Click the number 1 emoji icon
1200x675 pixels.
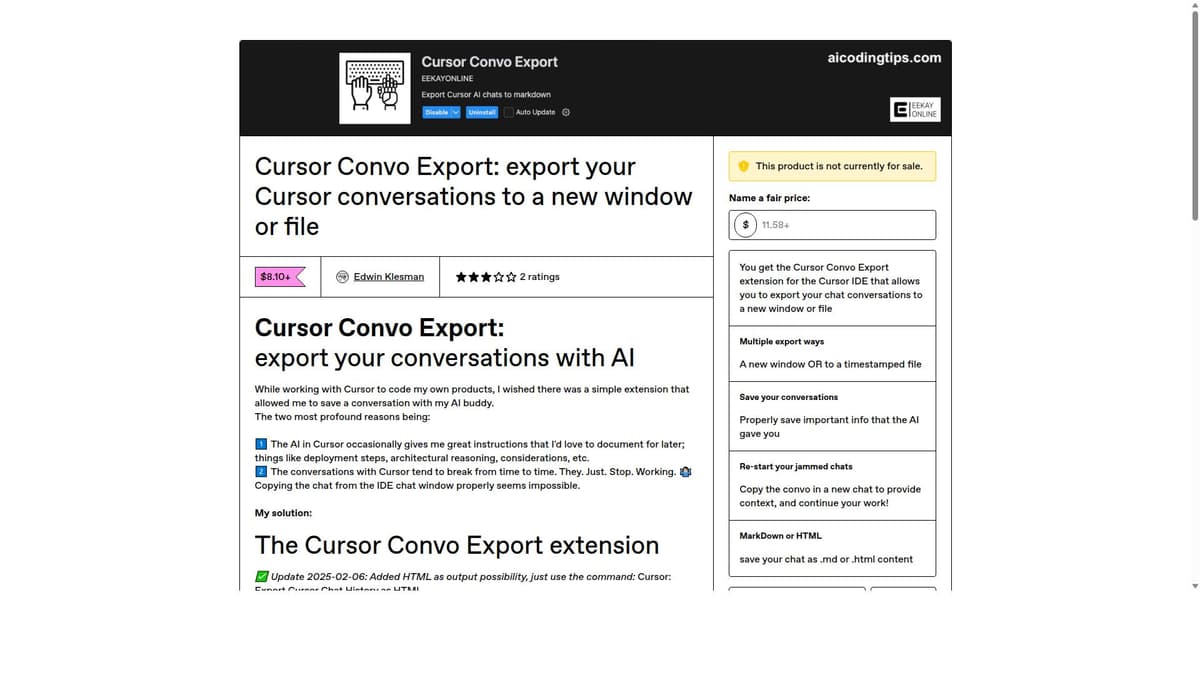click(x=261, y=444)
